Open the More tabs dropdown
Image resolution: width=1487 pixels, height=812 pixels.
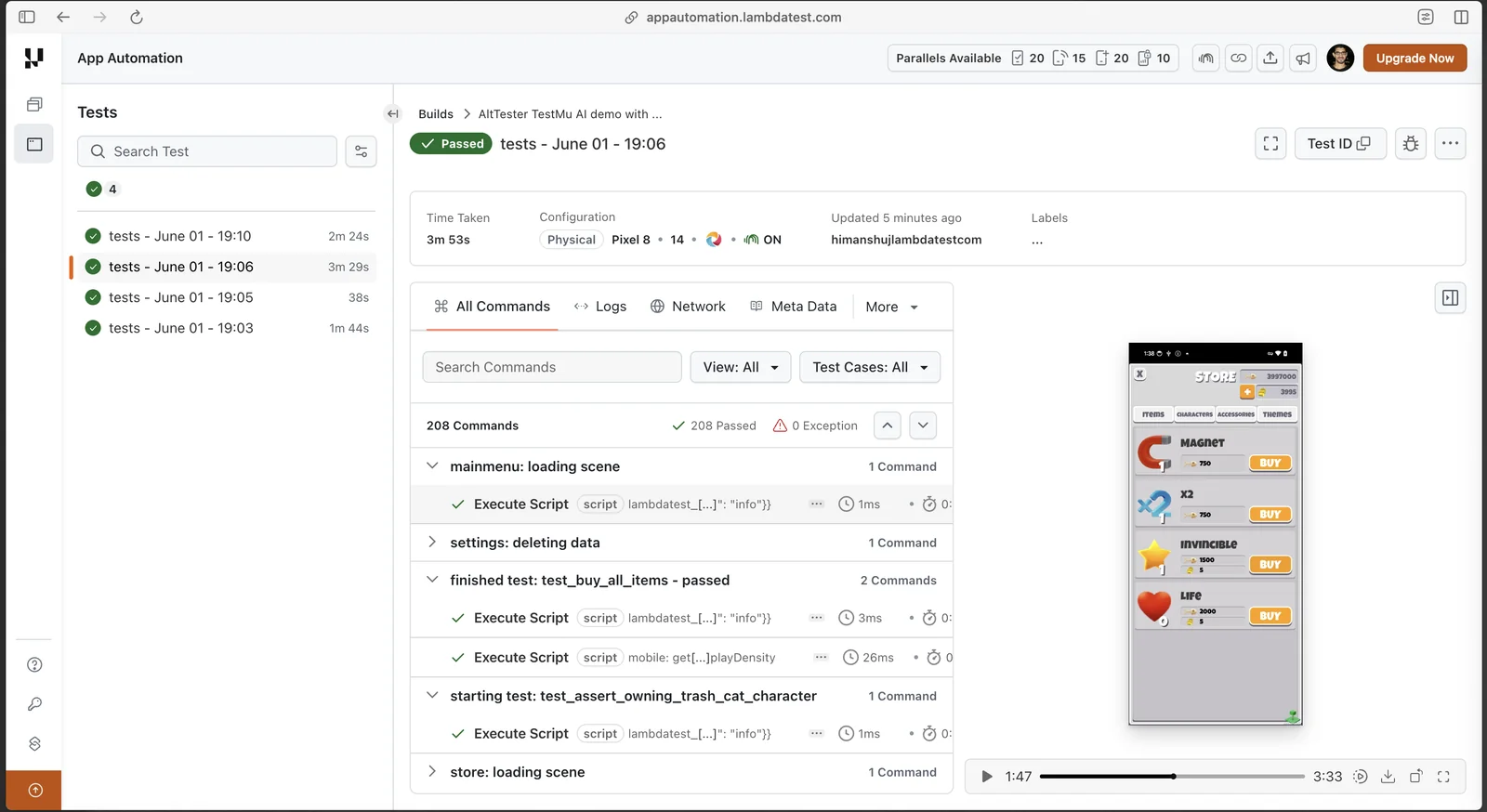pyautogui.click(x=892, y=307)
